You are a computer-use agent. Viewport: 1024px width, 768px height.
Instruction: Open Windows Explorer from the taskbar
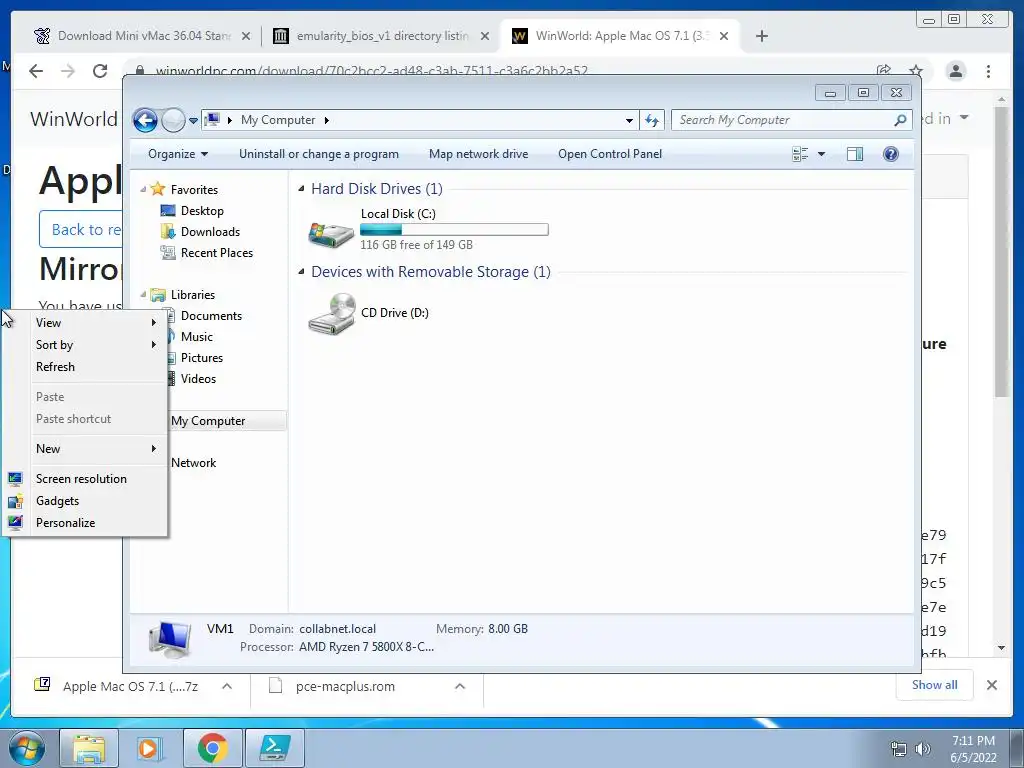pyautogui.click(x=89, y=748)
